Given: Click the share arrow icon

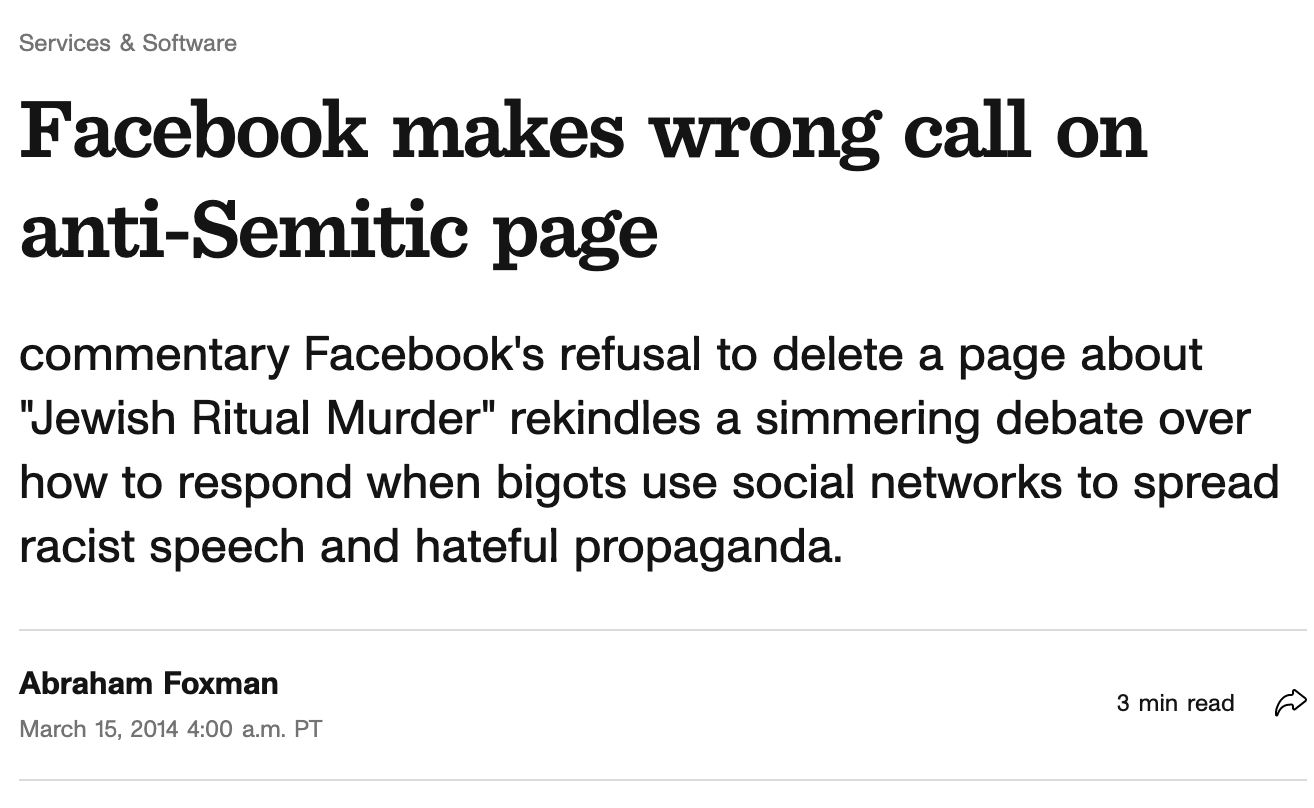Looking at the screenshot, I should coord(1290,703).
